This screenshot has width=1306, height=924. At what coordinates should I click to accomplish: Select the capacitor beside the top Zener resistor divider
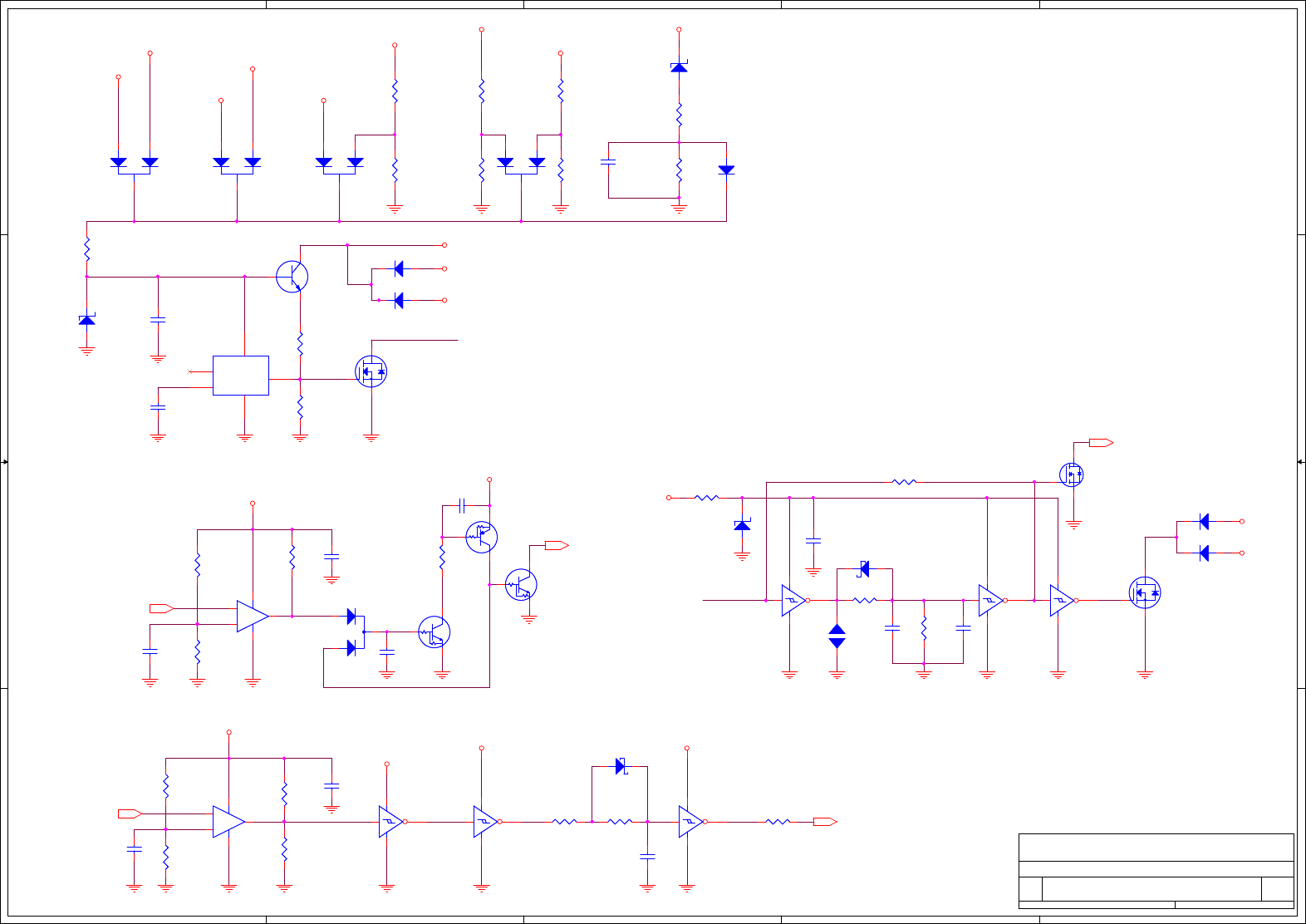(x=608, y=162)
